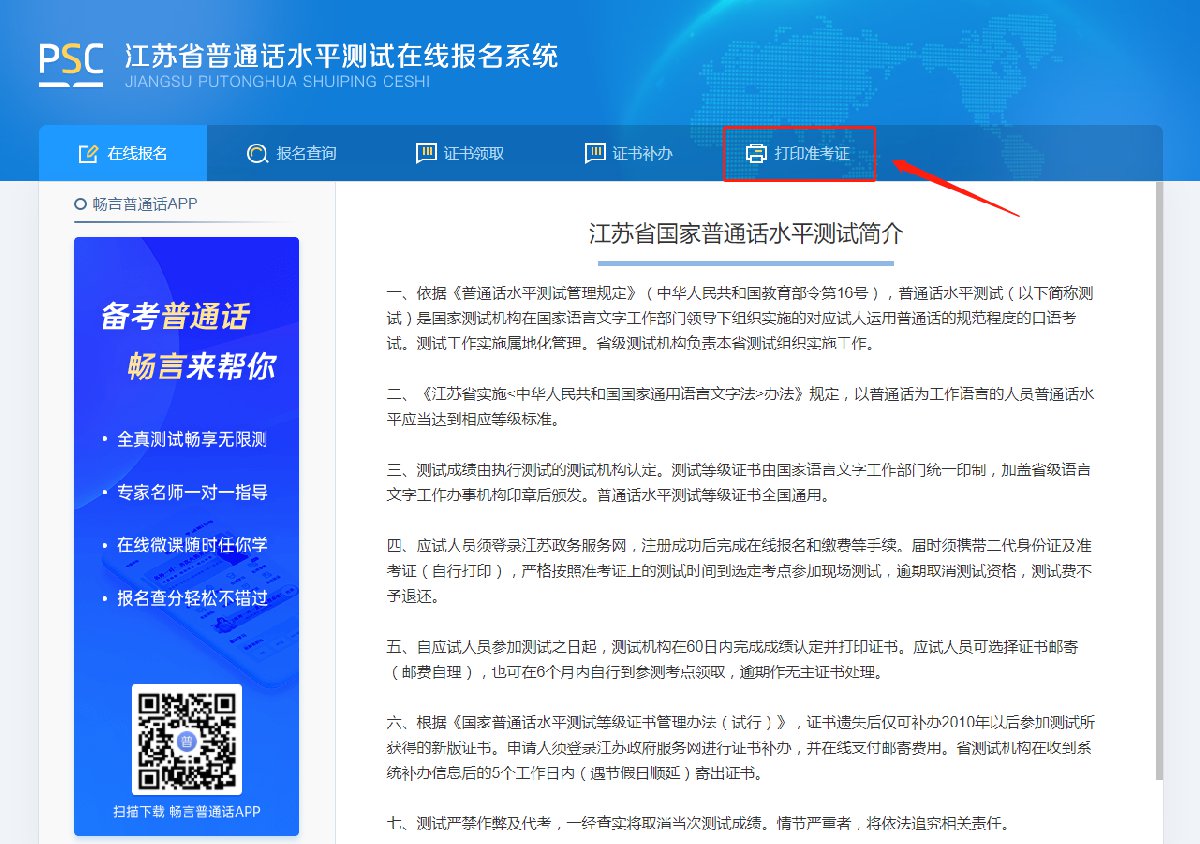Open the 在线报名 tab
Viewport: 1200px width, 844px height.
(123, 153)
